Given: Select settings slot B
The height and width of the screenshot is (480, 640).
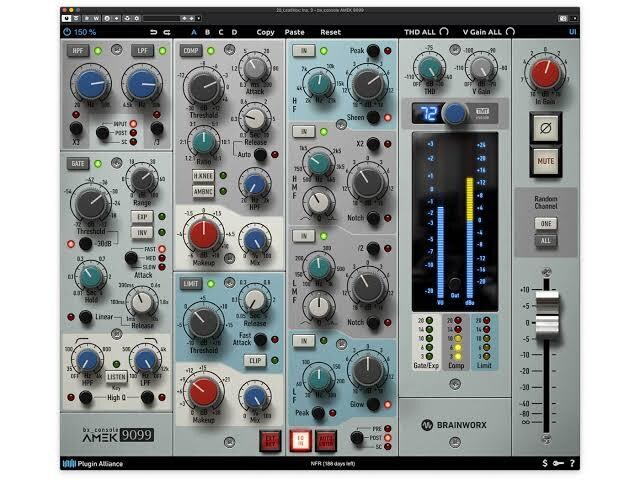Looking at the screenshot, I should click(207, 32).
